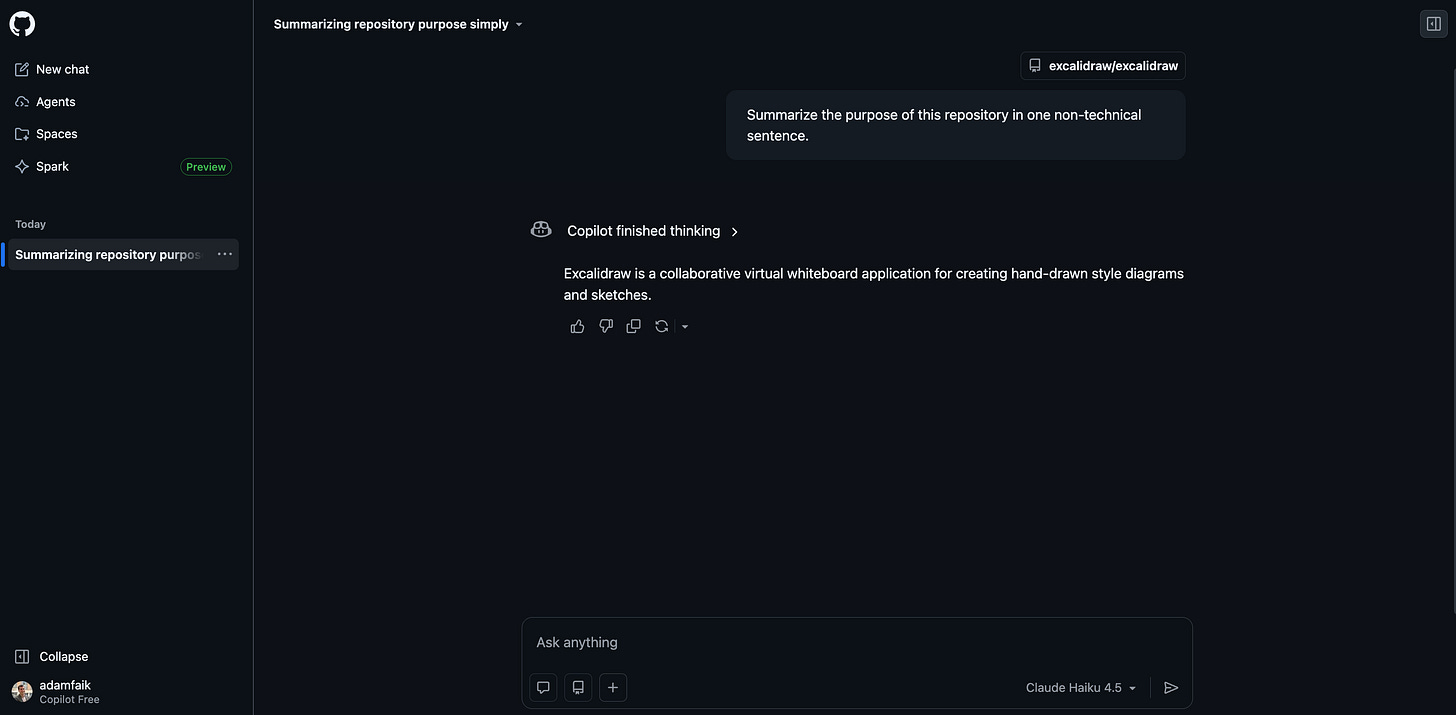Attach a repository using the book icon
Screen dimensions: 1456x715
pos(577,687)
